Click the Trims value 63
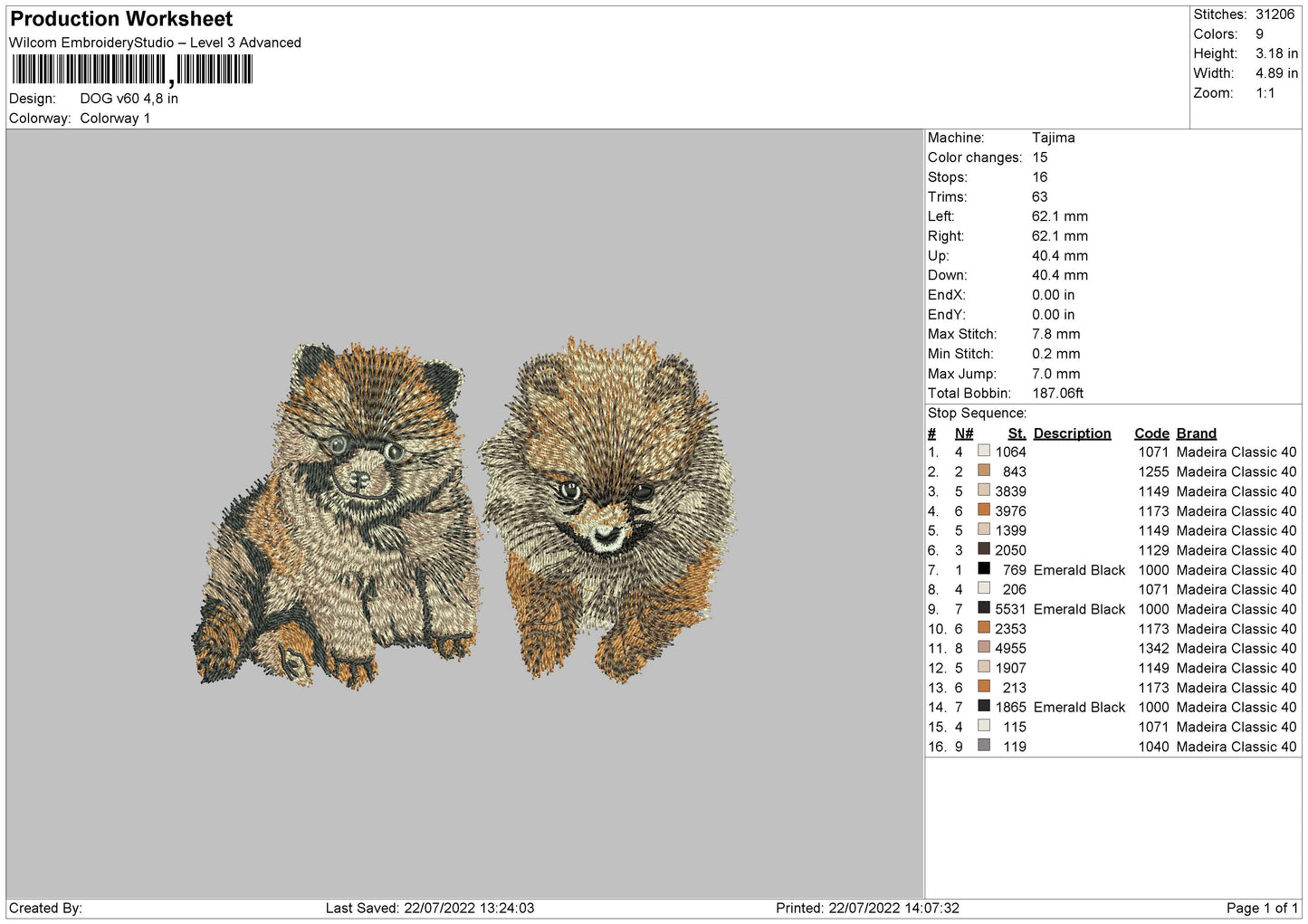1308x924 pixels. pyautogui.click(x=1039, y=197)
